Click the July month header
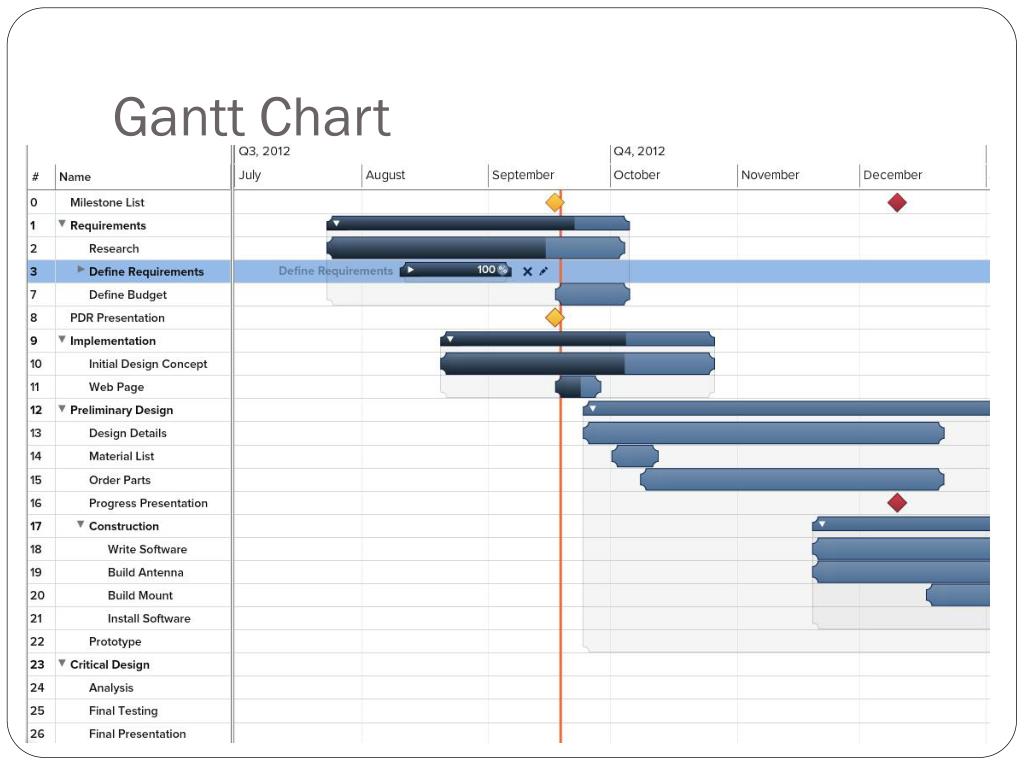Screen dimensions: 1024x768 tap(249, 175)
